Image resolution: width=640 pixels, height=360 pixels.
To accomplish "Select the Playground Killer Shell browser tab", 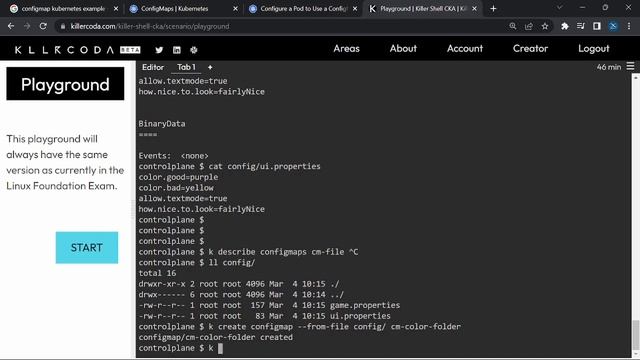I will click(422, 9).
